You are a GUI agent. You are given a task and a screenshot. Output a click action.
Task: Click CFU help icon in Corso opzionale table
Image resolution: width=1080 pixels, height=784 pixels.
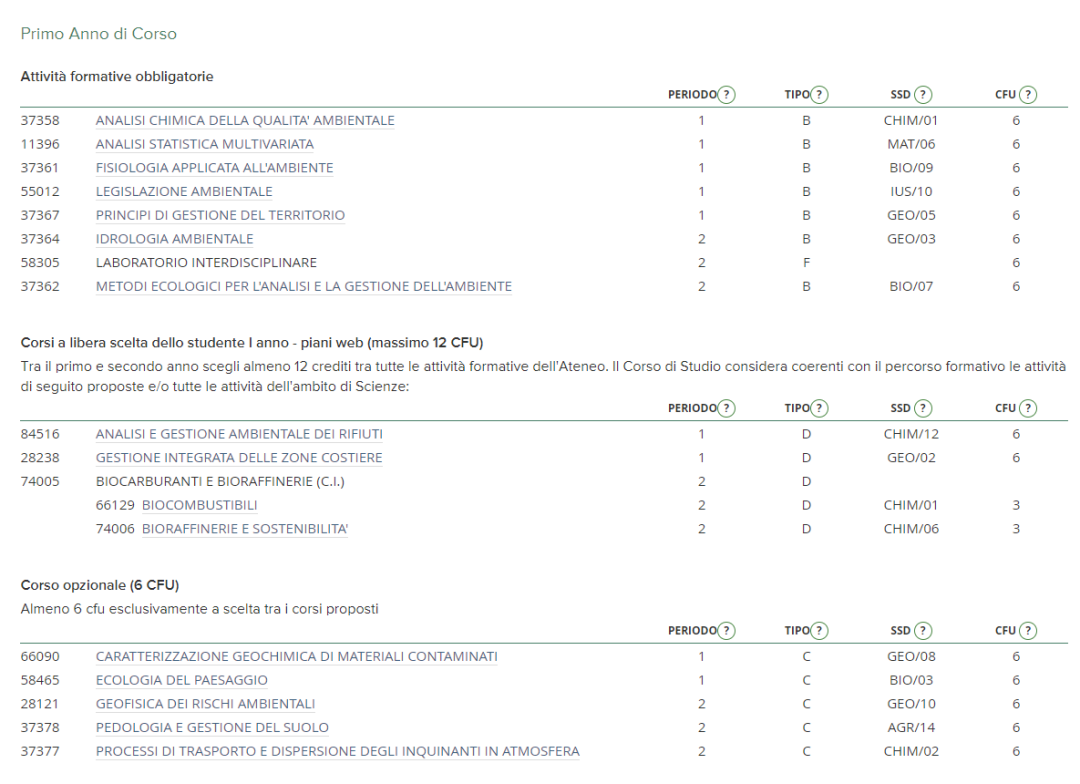(1028, 630)
